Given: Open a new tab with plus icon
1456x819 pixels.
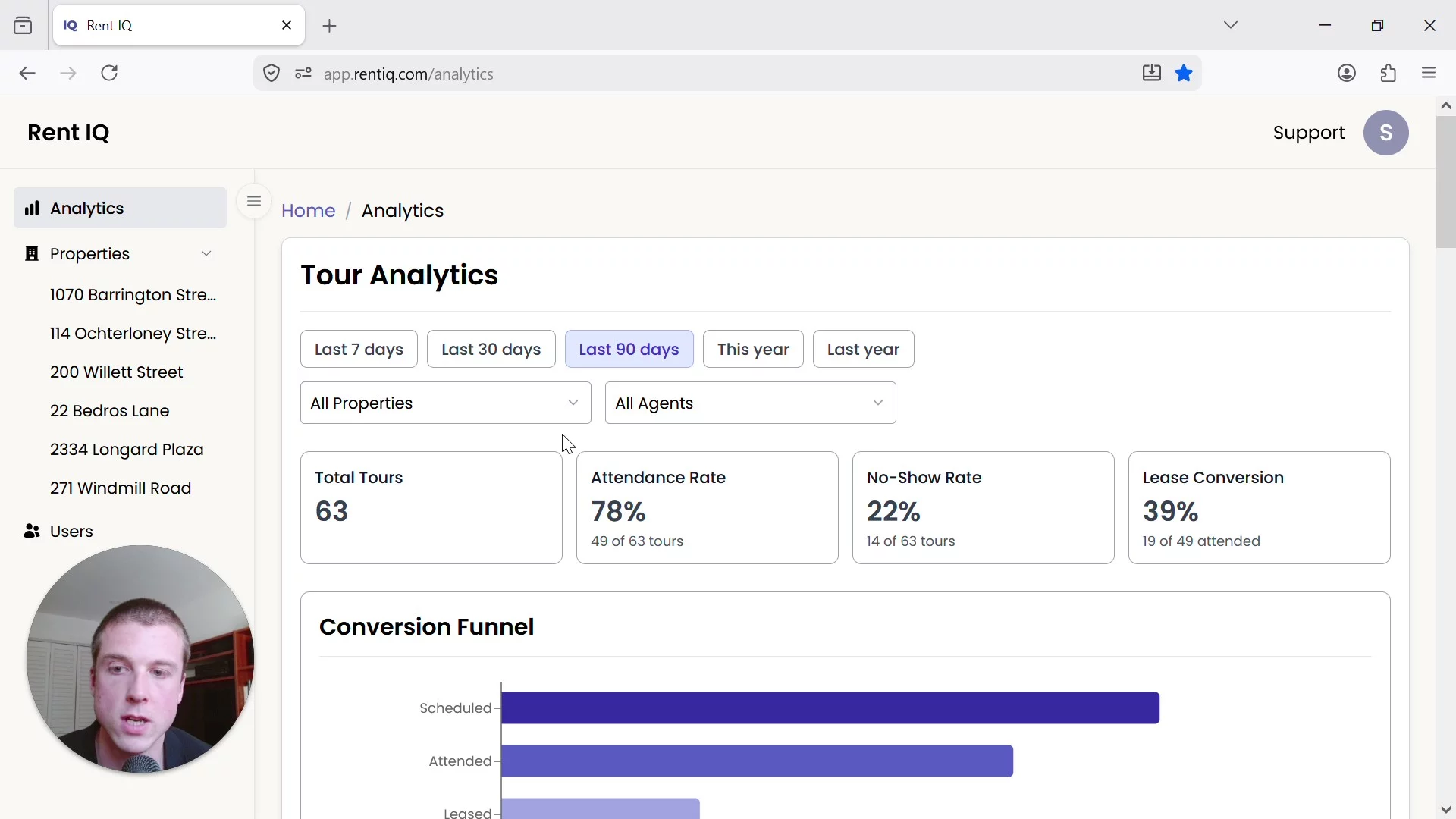Looking at the screenshot, I should [x=329, y=26].
